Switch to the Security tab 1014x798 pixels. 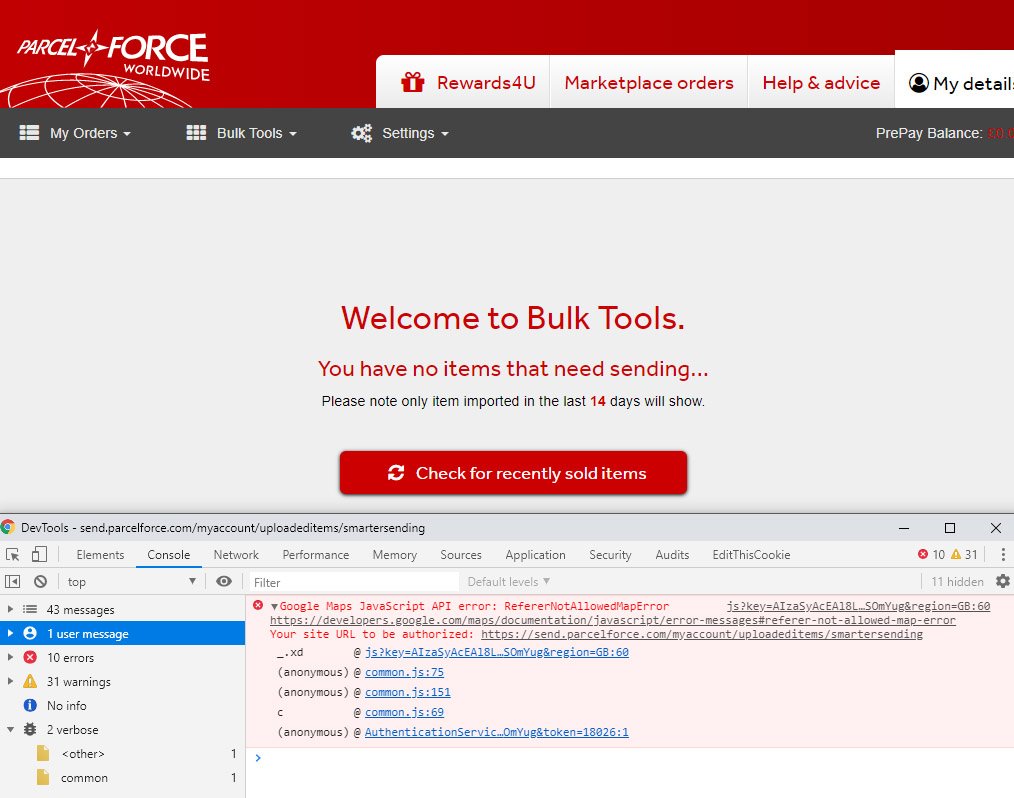click(x=610, y=555)
